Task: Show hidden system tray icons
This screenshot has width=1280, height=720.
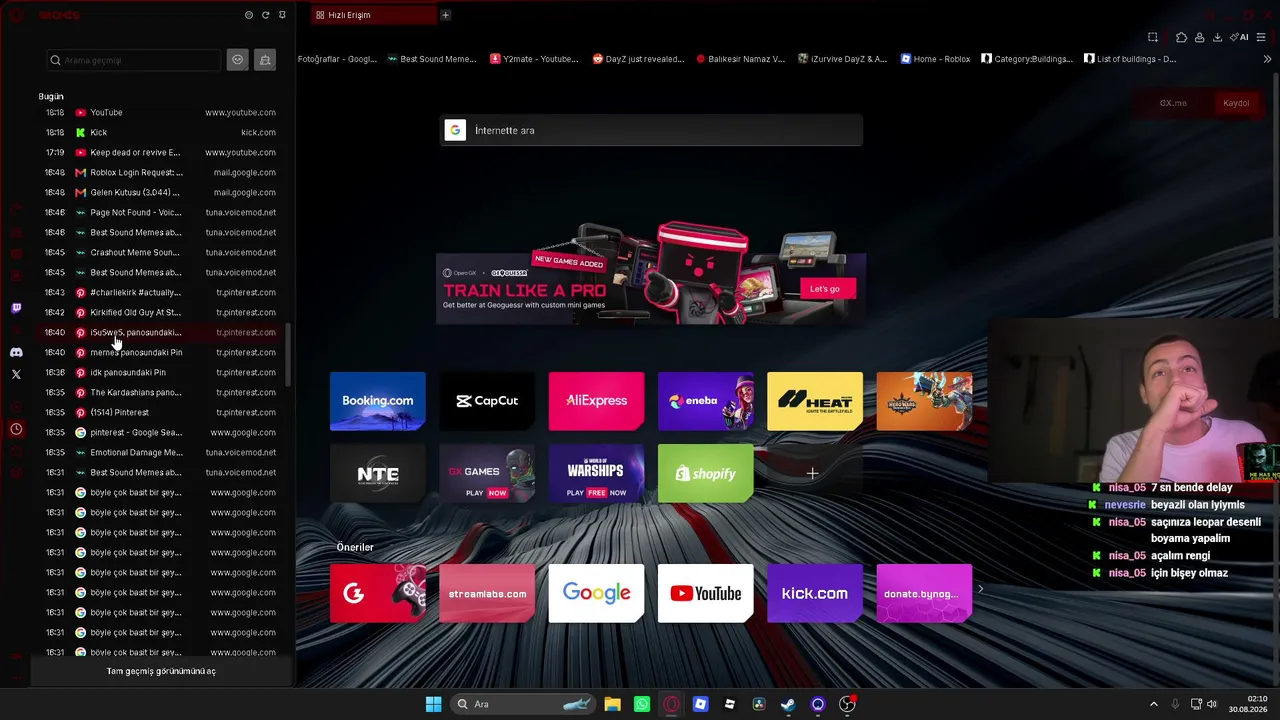Action: tap(1153, 704)
